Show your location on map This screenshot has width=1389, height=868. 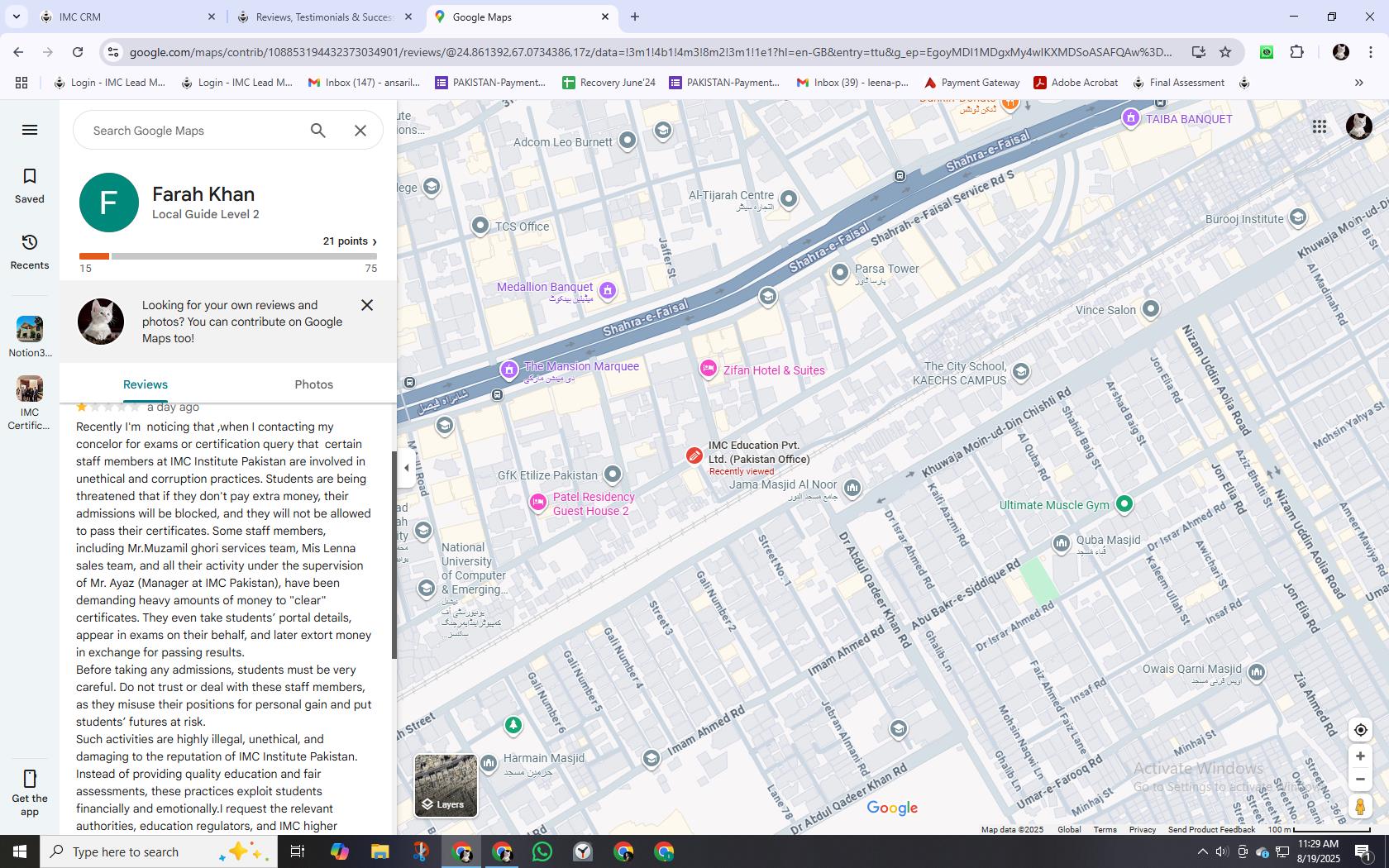[x=1360, y=730]
